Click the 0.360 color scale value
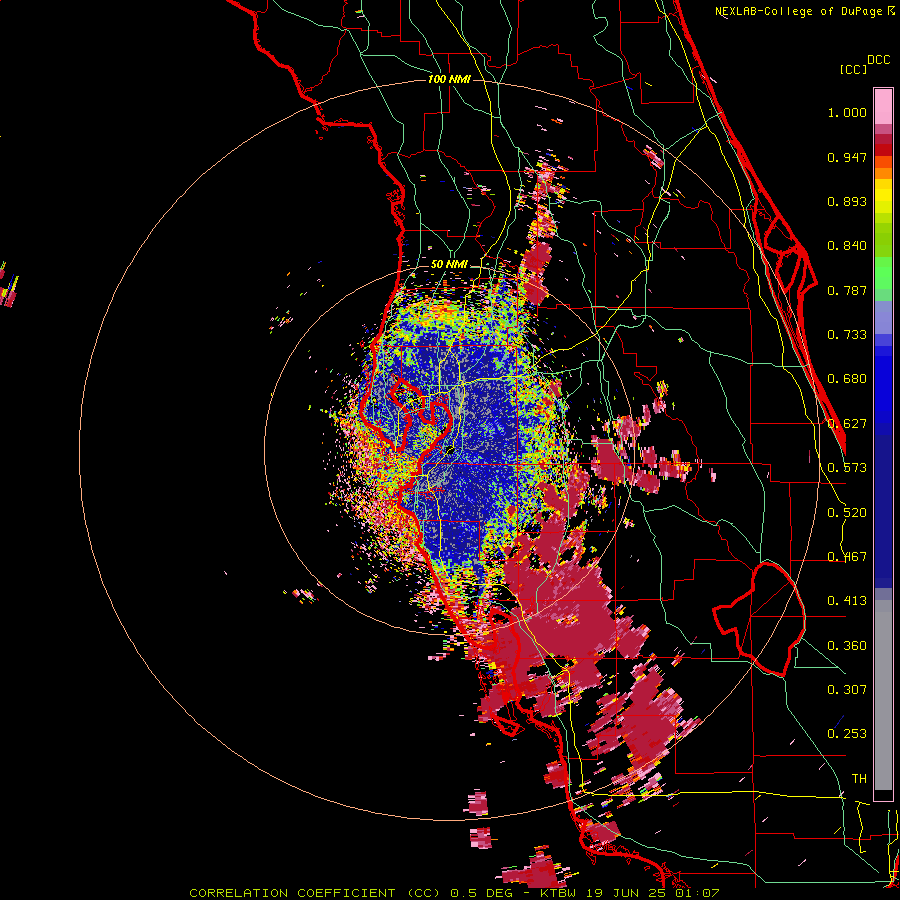Image resolution: width=900 pixels, height=900 pixels. (x=847, y=646)
